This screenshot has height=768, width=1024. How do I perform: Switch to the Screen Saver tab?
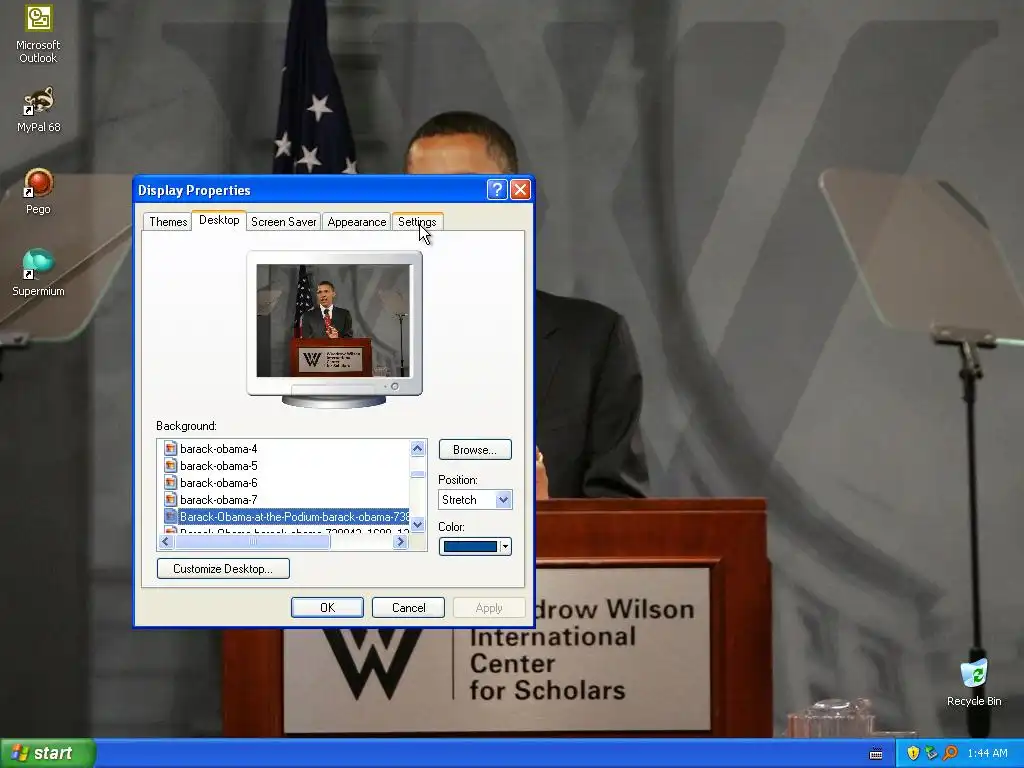[283, 221]
